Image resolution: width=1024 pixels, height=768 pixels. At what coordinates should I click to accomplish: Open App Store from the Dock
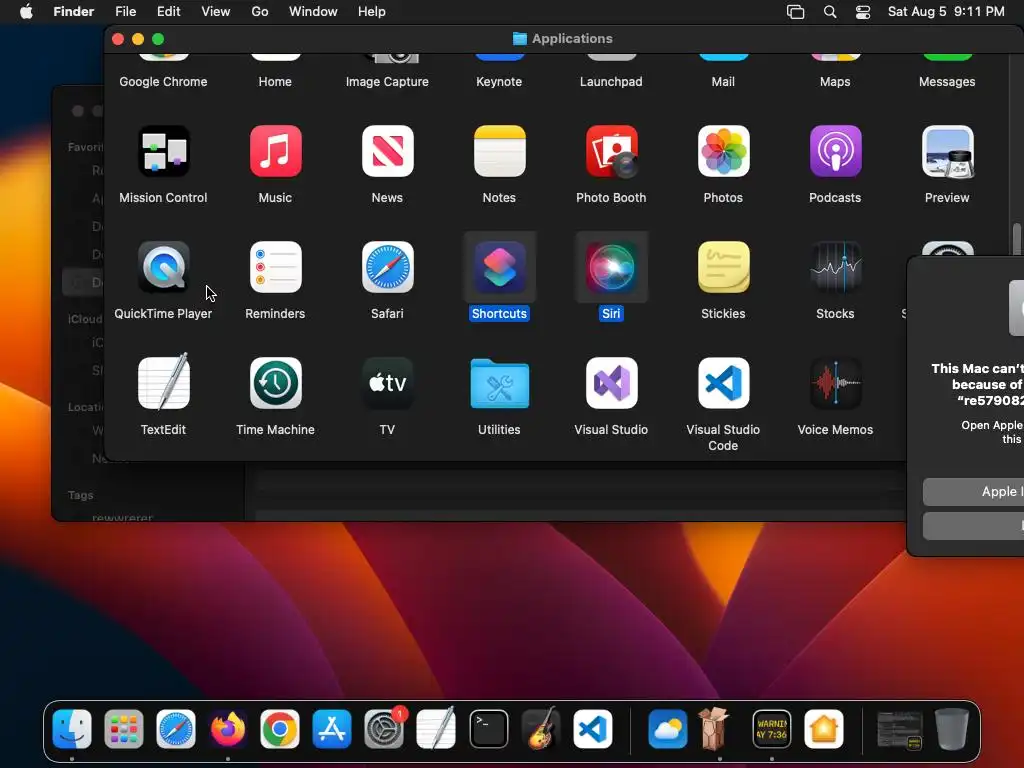tap(332, 729)
